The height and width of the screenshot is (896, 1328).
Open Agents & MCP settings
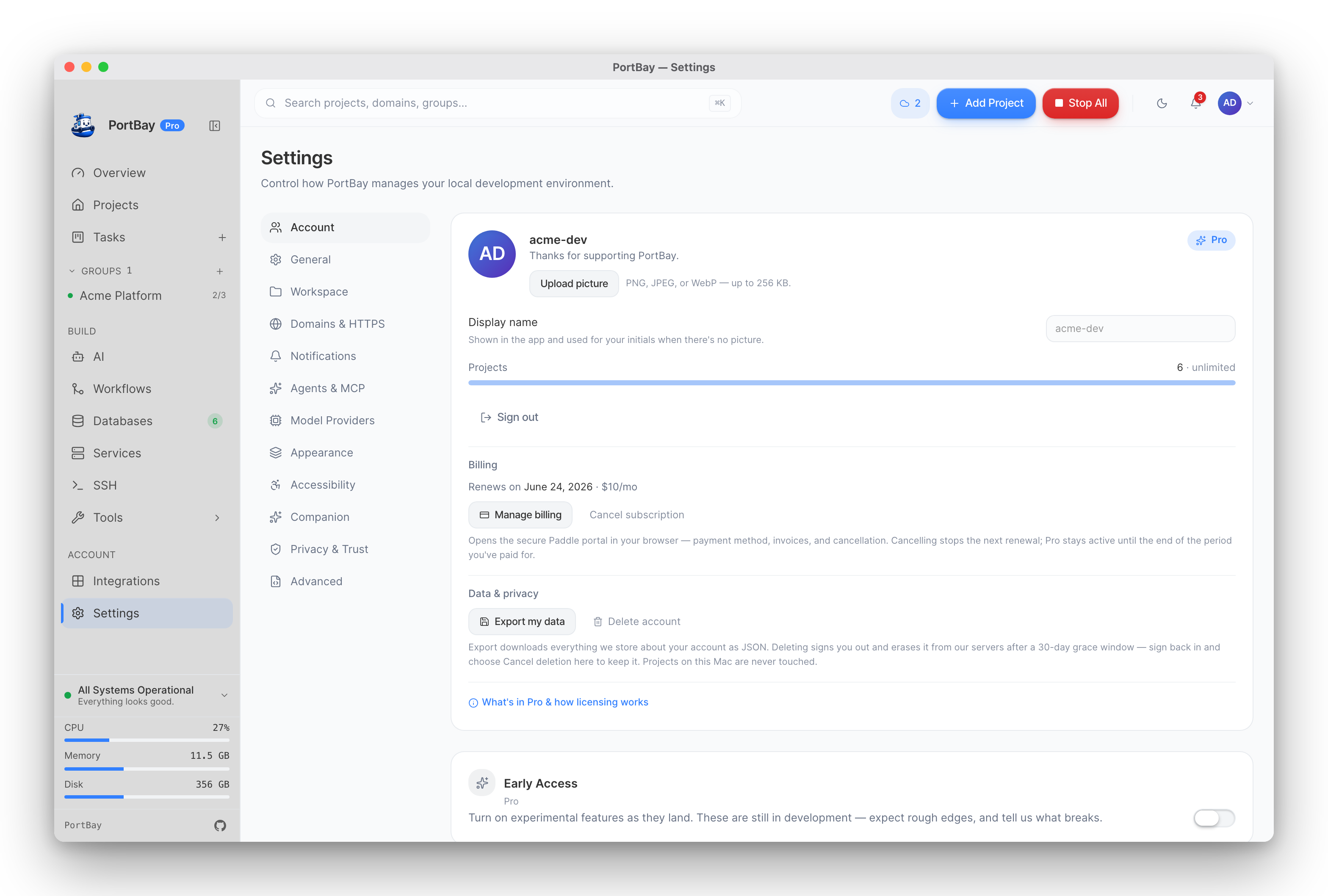click(345, 389)
